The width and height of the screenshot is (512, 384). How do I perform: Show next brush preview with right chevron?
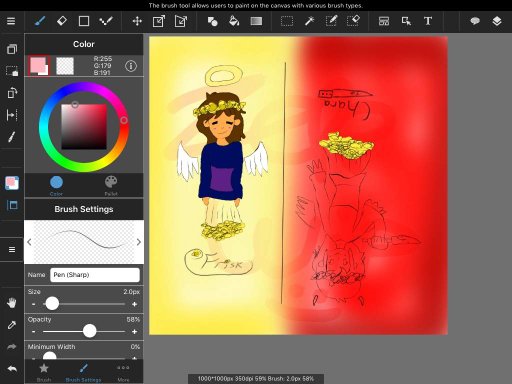click(x=139, y=242)
